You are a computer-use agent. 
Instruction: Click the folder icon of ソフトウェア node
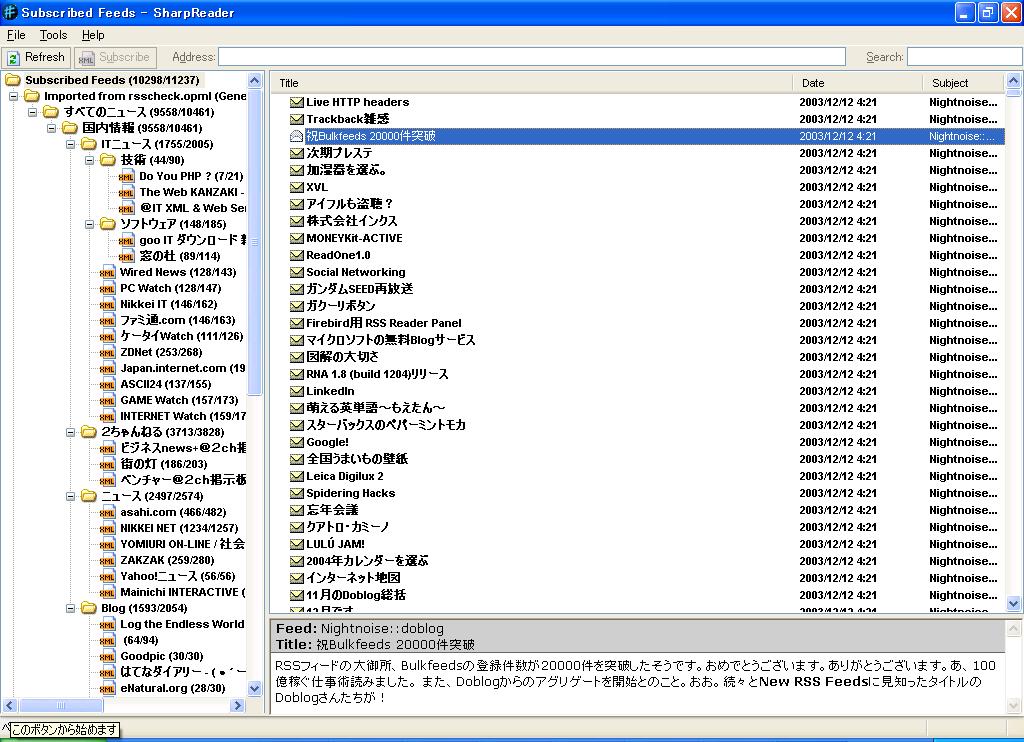coord(108,224)
